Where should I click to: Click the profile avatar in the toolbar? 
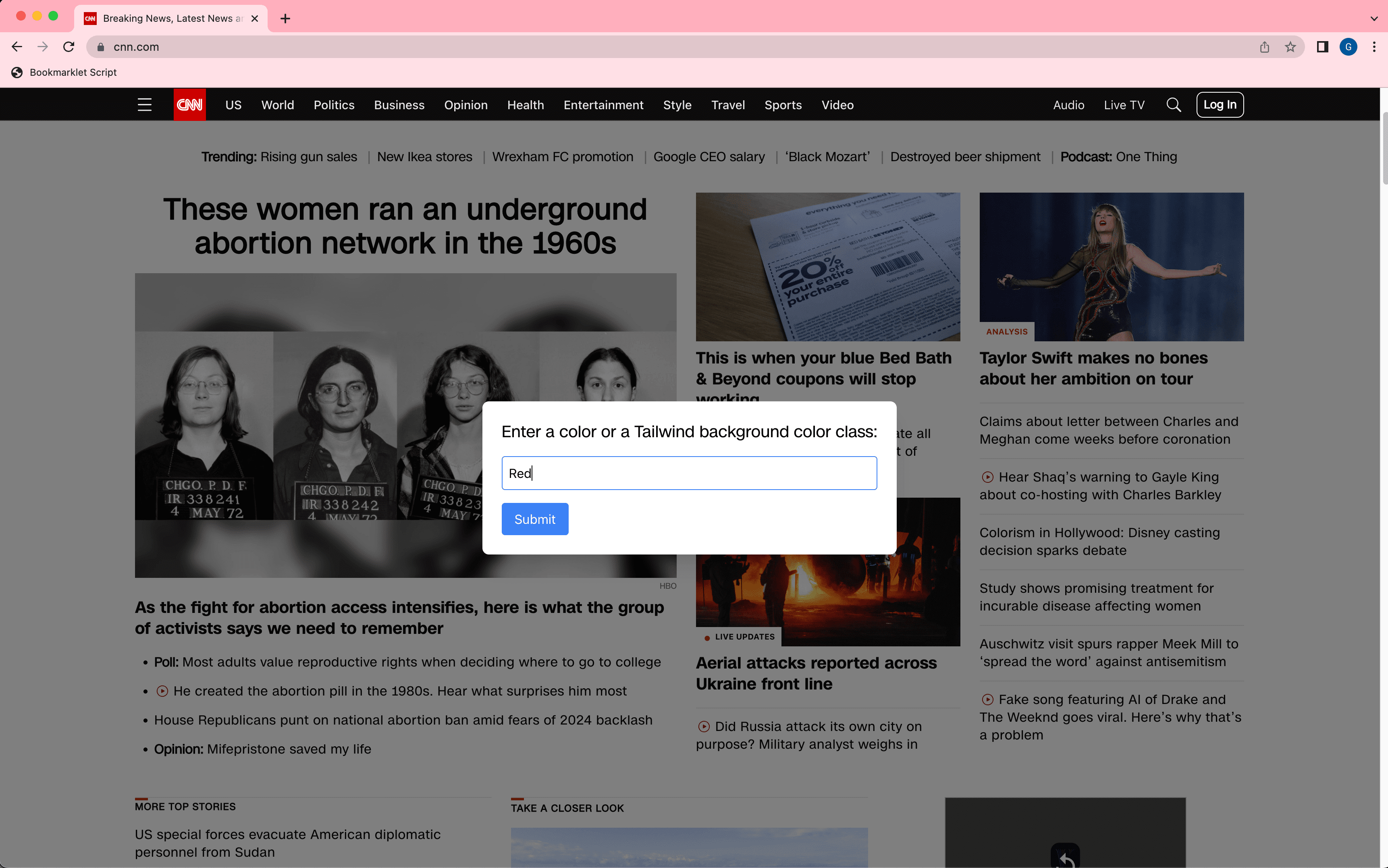pos(1349,46)
